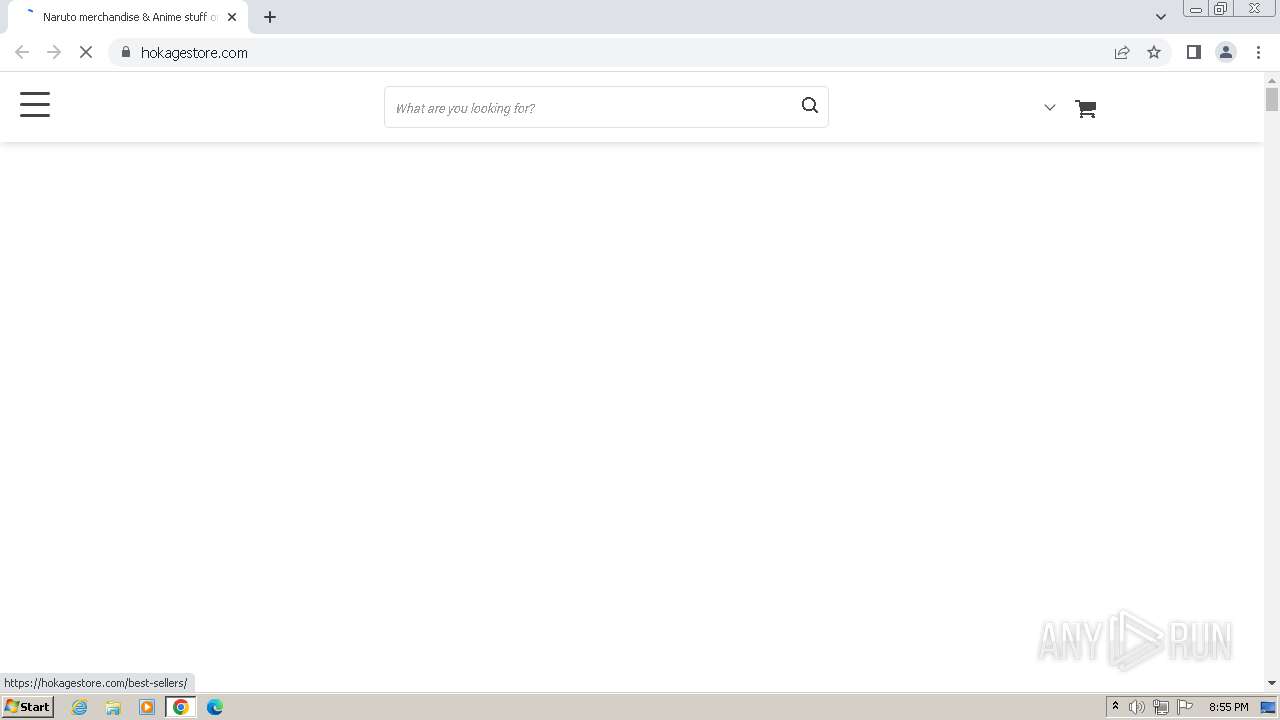Expand the tab search dropdown
The width and height of the screenshot is (1280, 720).
(1161, 17)
